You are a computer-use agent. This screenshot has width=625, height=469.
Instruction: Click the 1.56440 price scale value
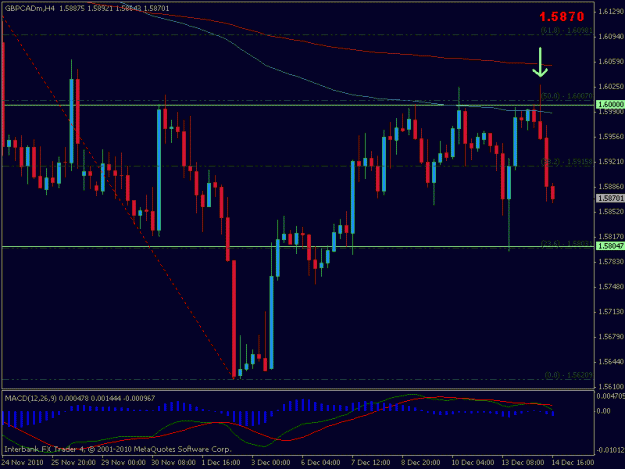[611, 362]
